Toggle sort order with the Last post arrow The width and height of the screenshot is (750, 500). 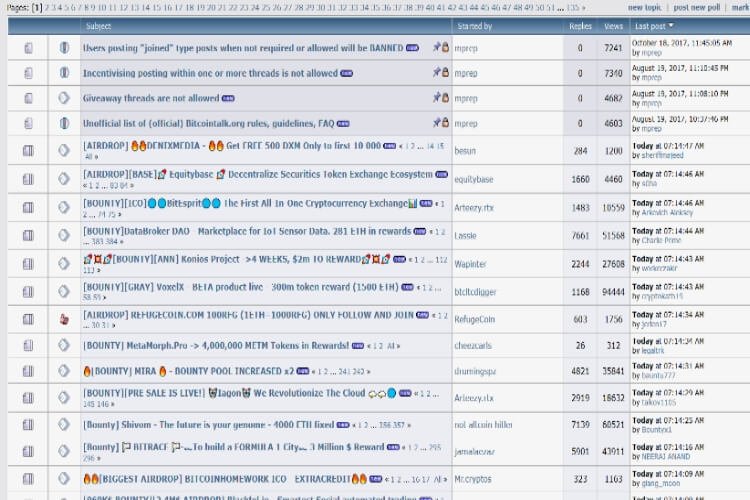click(x=670, y=26)
